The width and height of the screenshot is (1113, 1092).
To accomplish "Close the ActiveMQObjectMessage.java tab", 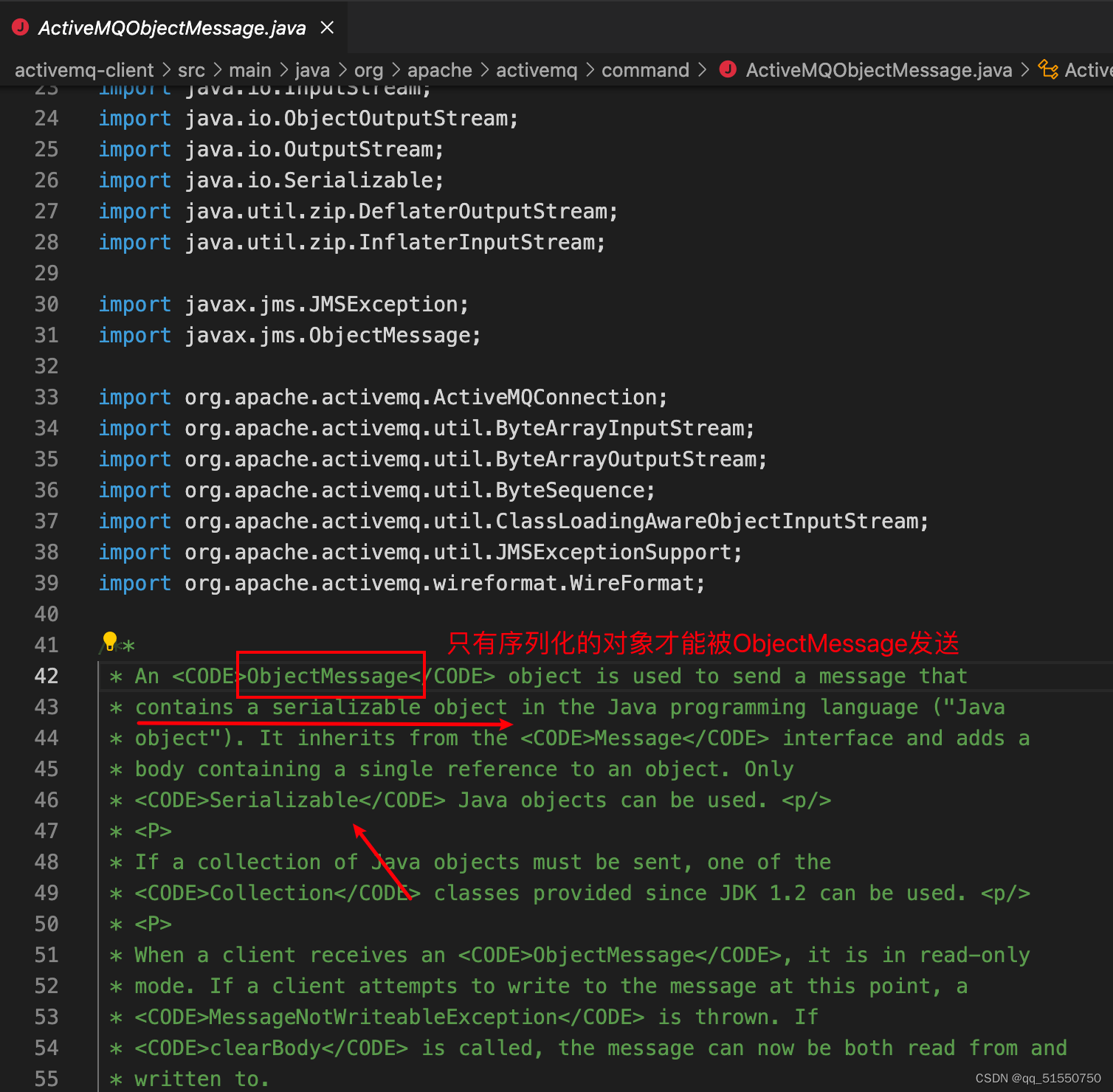I will pyautogui.click(x=327, y=28).
